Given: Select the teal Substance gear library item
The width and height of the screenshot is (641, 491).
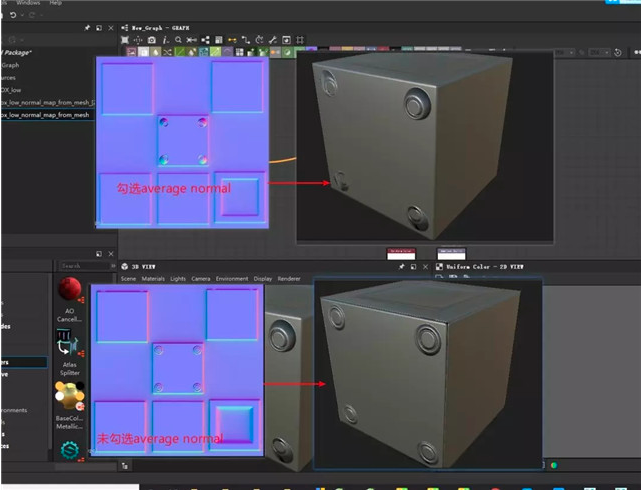Looking at the screenshot, I should pos(70,450).
